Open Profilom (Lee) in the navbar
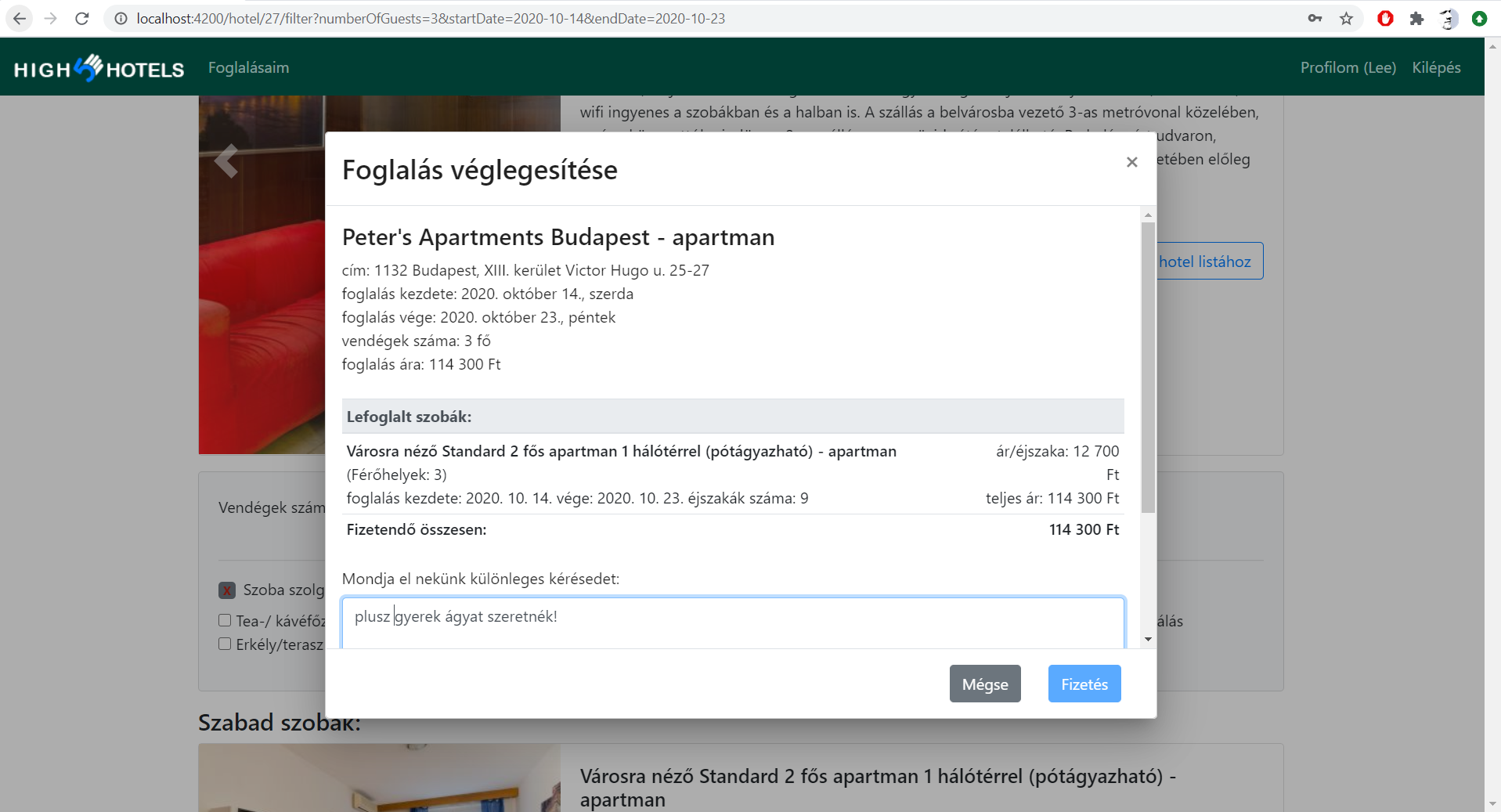Image resolution: width=1501 pixels, height=812 pixels. pos(1348,67)
